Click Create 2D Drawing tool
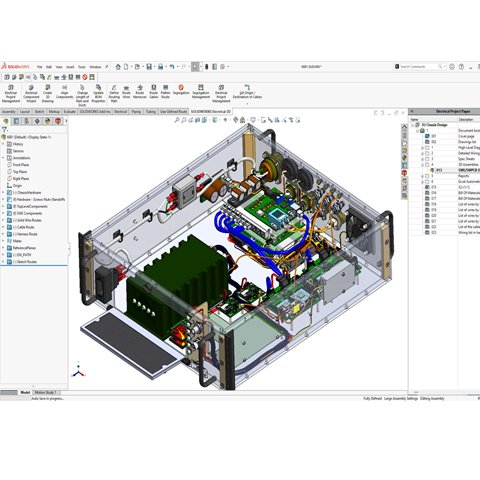The height and width of the screenshot is (480, 480). point(47,93)
